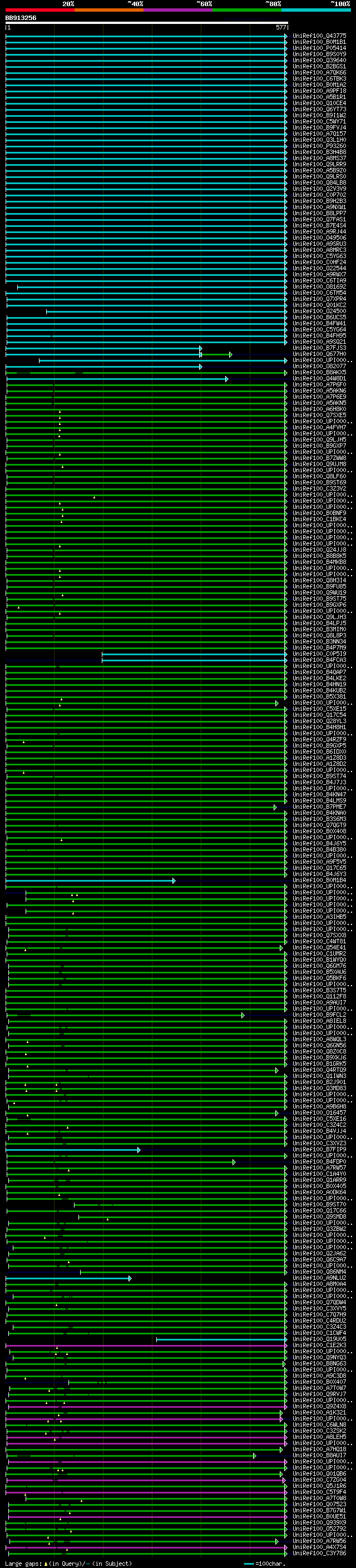Screen dimensions: 356x1568
Task: Select hit label UniRef100_O16457
Action: click(319, 1114)
